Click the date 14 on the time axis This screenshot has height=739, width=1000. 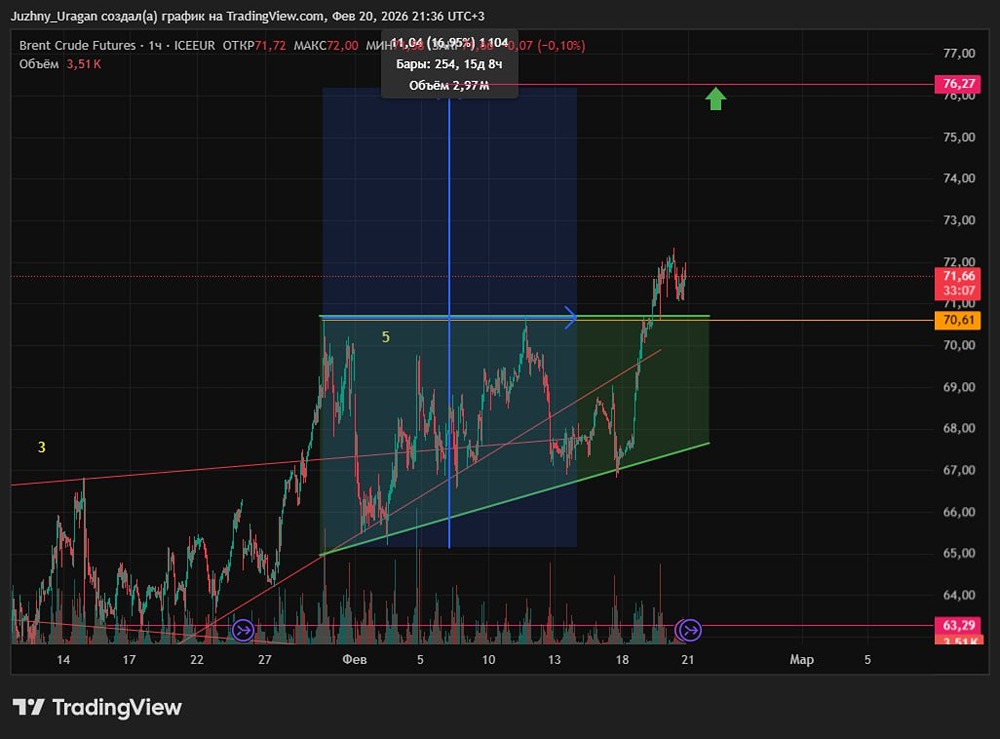coord(63,659)
